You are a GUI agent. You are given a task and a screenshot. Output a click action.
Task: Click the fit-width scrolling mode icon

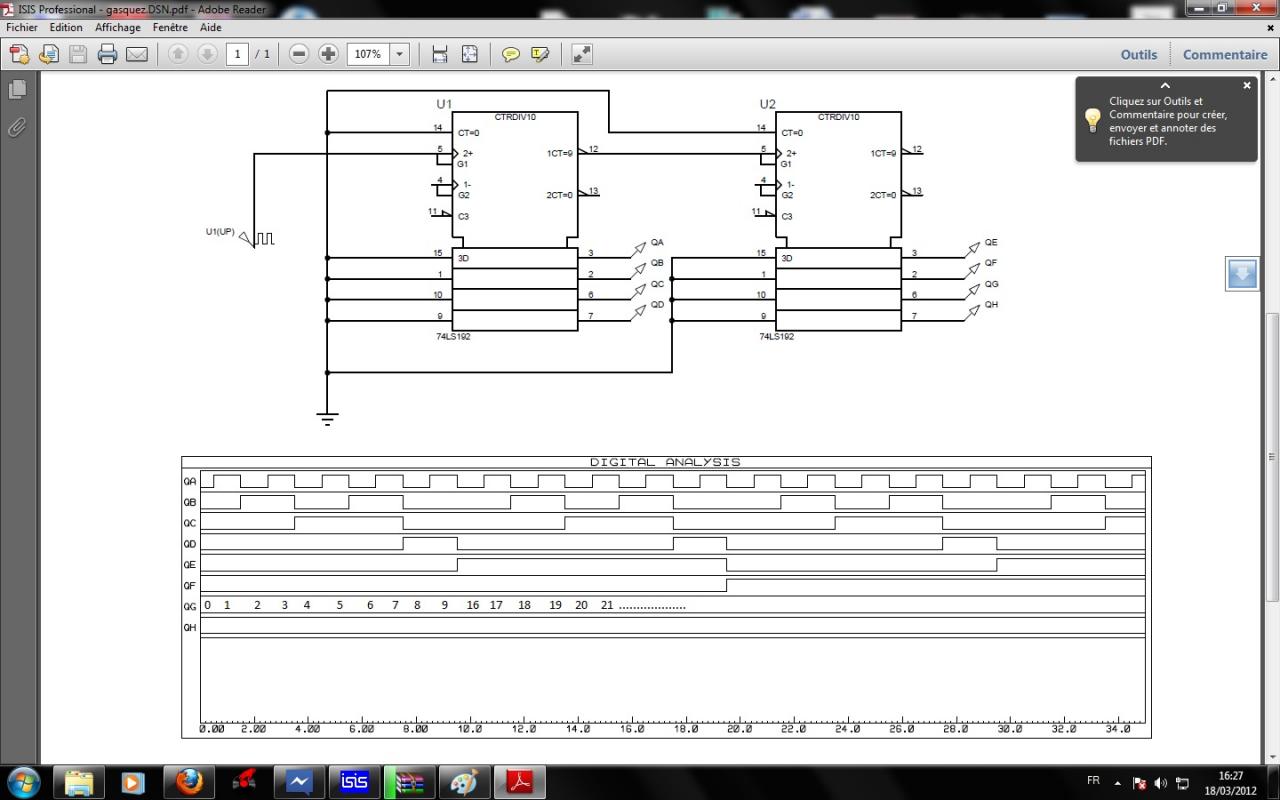point(440,54)
